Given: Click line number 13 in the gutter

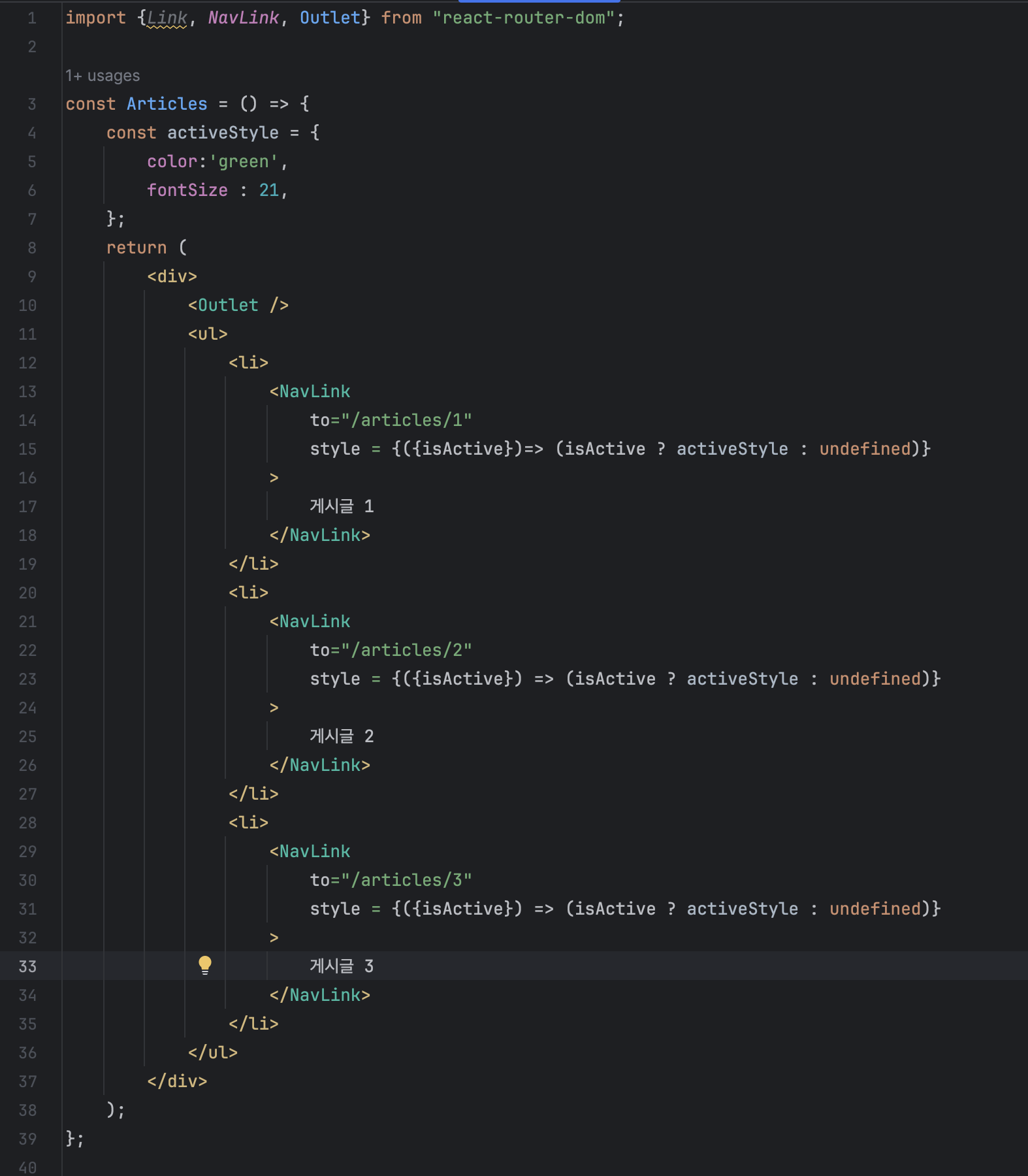Looking at the screenshot, I should (x=27, y=391).
